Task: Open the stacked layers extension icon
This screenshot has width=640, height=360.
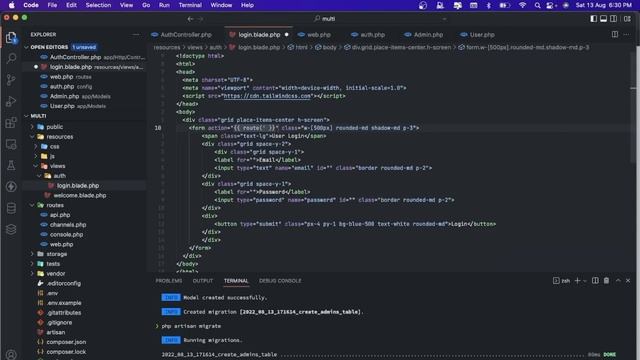Action: point(11,229)
